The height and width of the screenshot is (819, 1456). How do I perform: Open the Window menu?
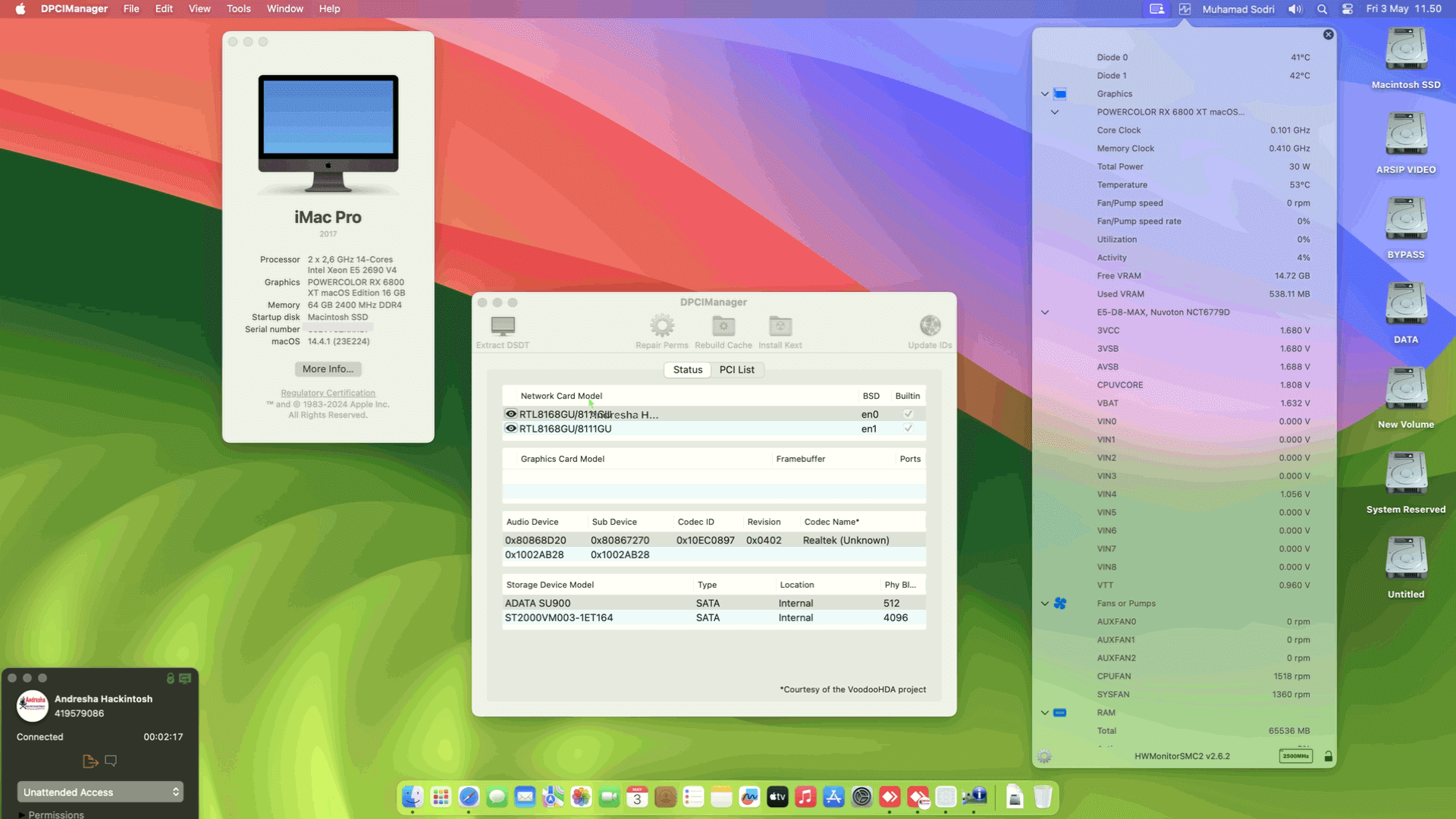(x=284, y=9)
